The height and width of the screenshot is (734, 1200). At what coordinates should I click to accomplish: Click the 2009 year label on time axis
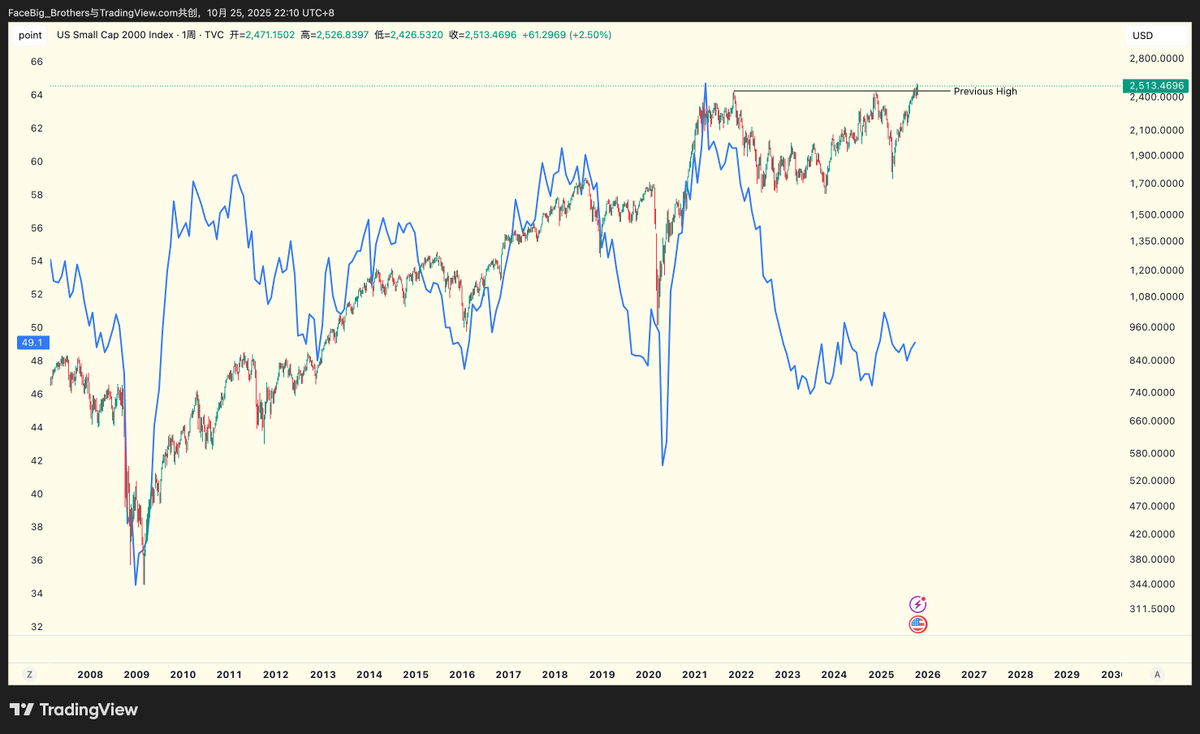click(136, 675)
